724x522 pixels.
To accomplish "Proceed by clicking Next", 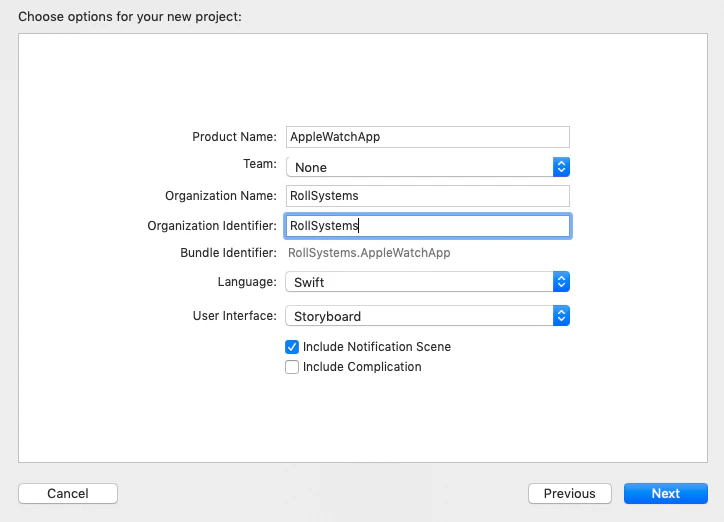I will (665, 493).
